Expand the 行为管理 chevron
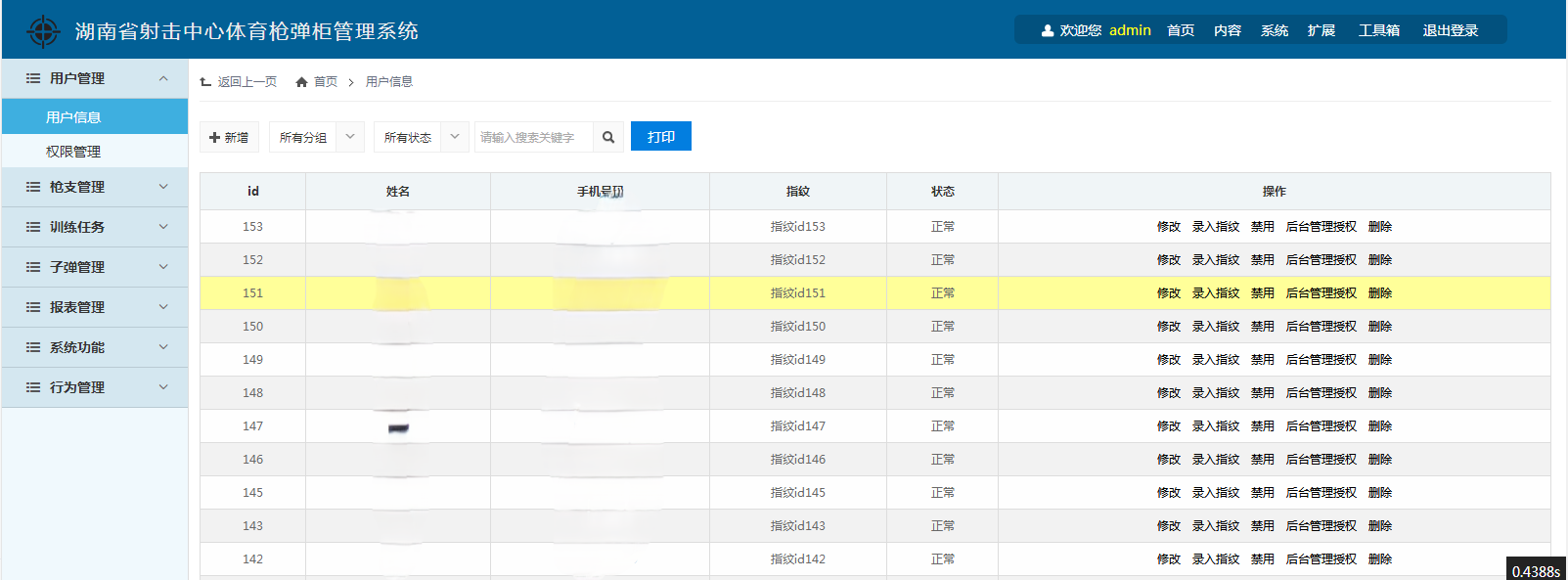1568x580 pixels. [163, 387]
